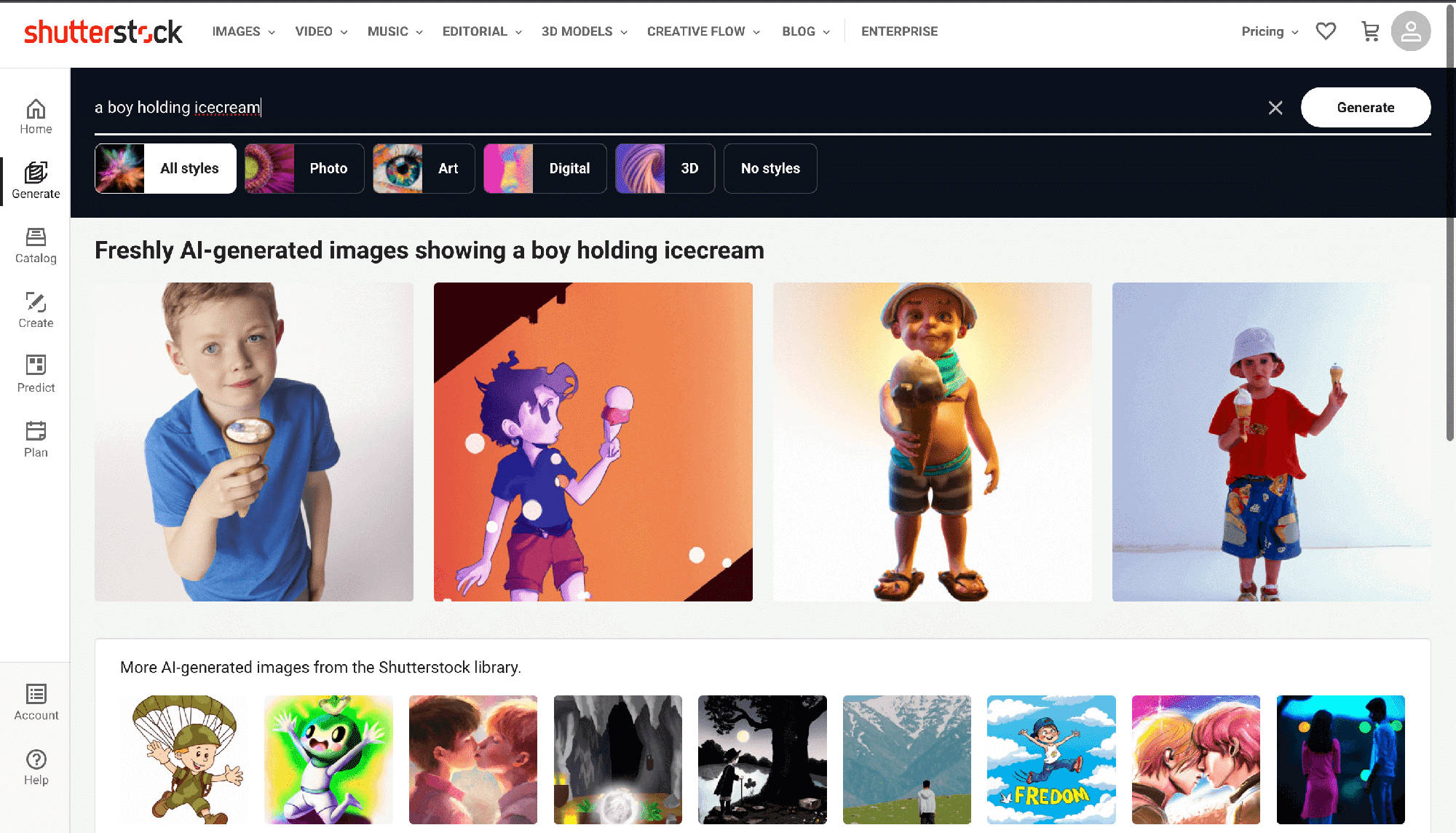Image resolution: width=1456 pixels, height=833 pixels.
Task: Expand the Pricing dropdown
Action: coord(1268,31)
